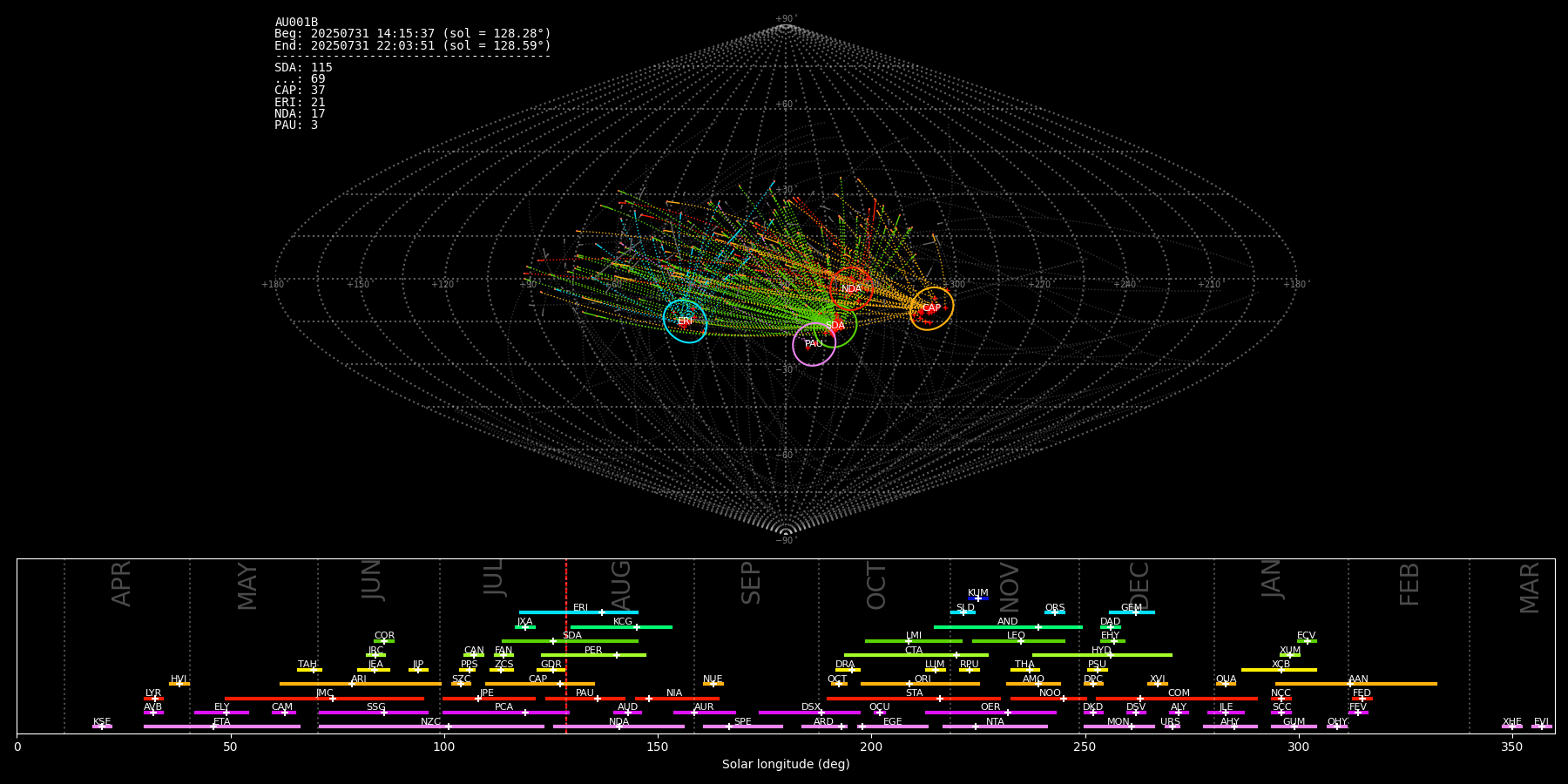Click the green SDA radiant circle on sky map
1568x784 pixels.
(x=835, y=325)
